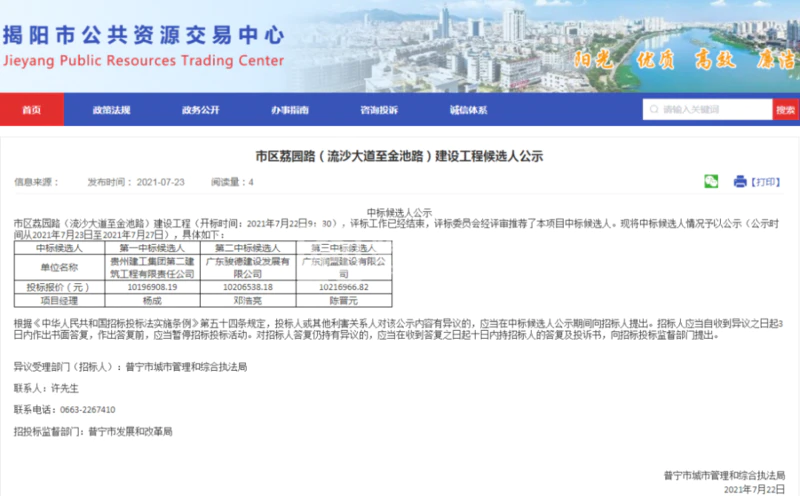Click the article title heading
The width and height of the screenshot is (800, 496).
pyautogui.click(x=399, y=156)
